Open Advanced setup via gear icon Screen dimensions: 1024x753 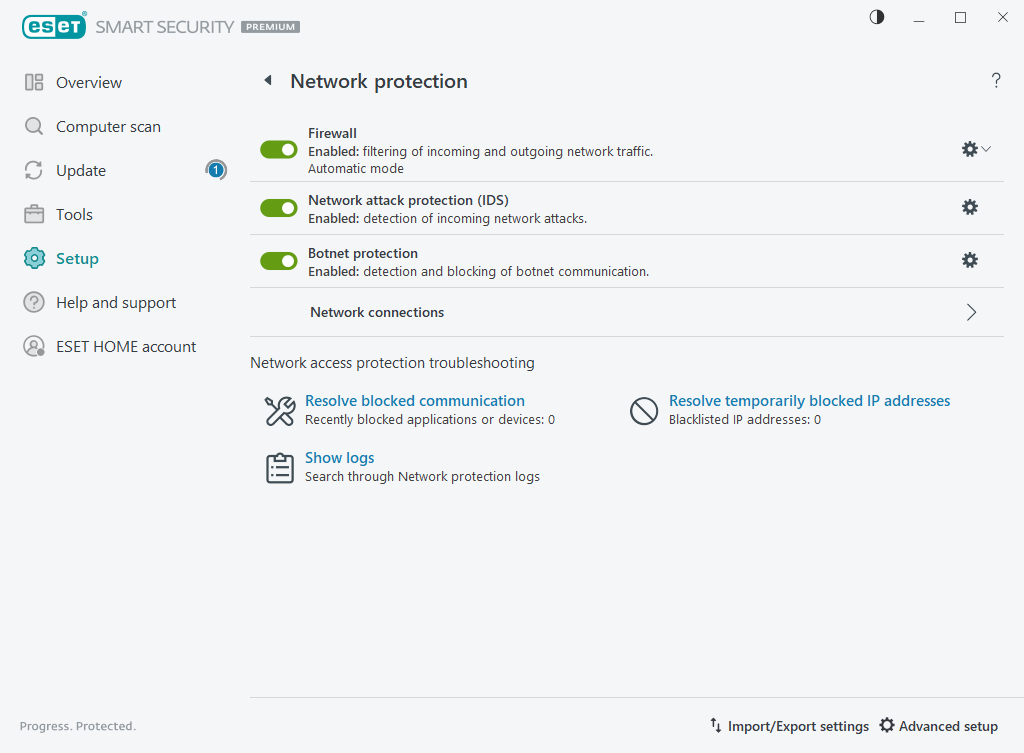(887, 726)
